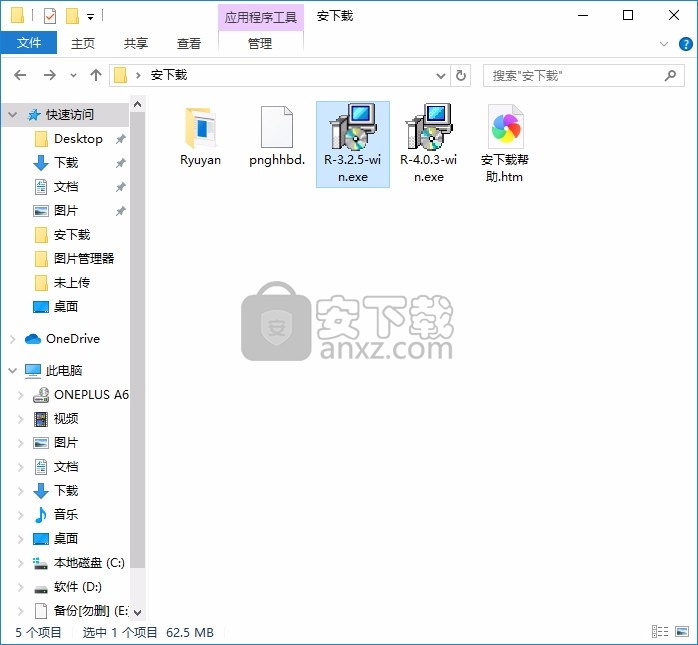
Task: Expand the ribbon chevron
Action: tap(664, 44)
